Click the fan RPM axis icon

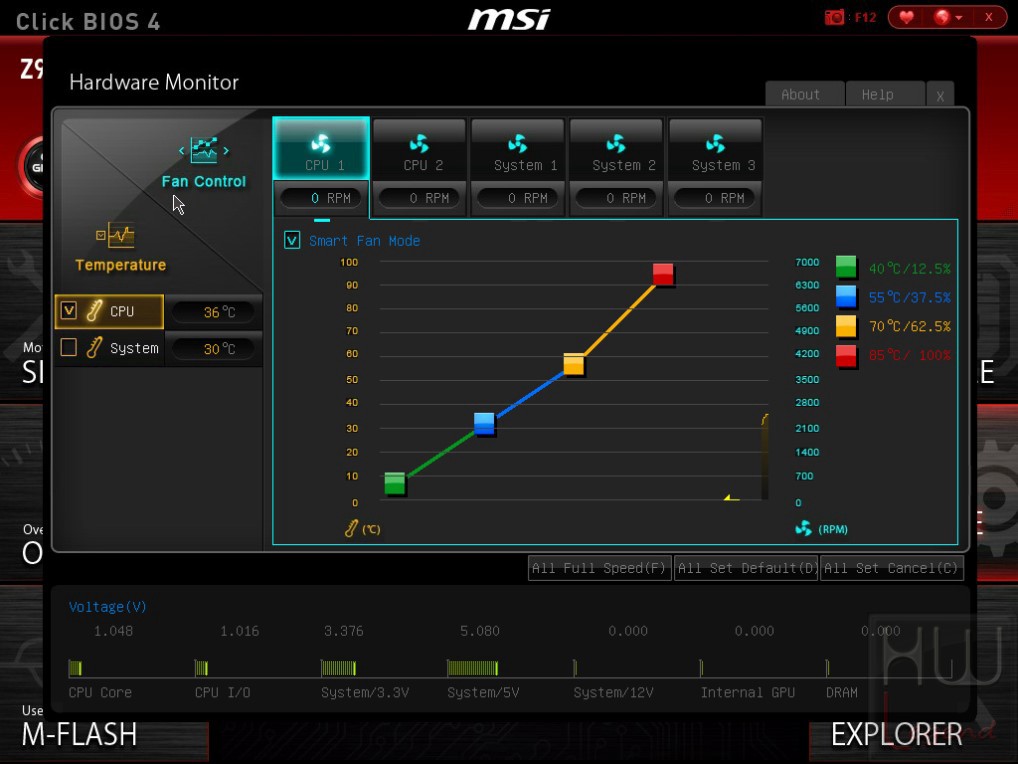pos(803,528)
